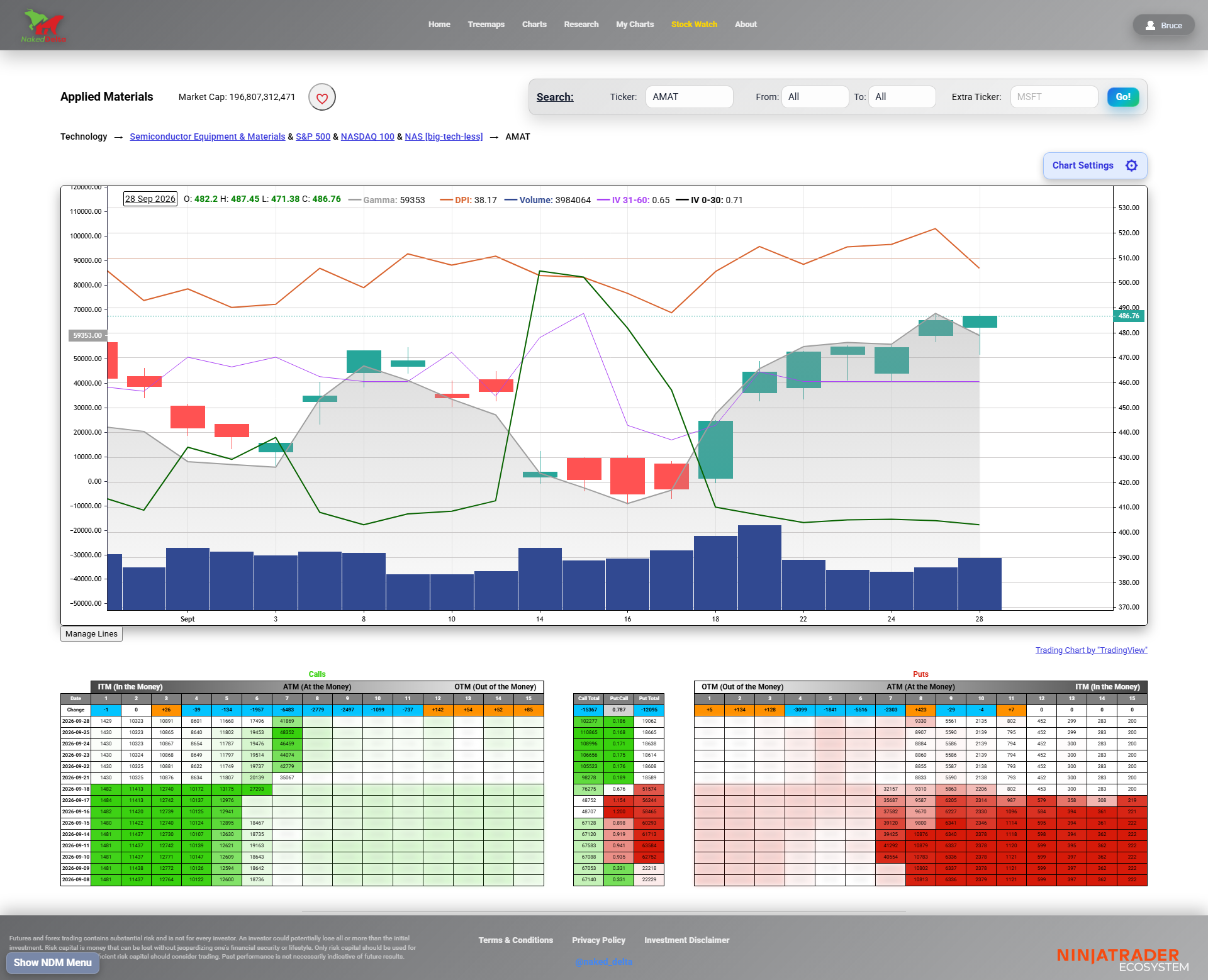Open the Investment Disclaimer footer link
This screenshot has height=980, width=1208.
(x=686, y=940)
